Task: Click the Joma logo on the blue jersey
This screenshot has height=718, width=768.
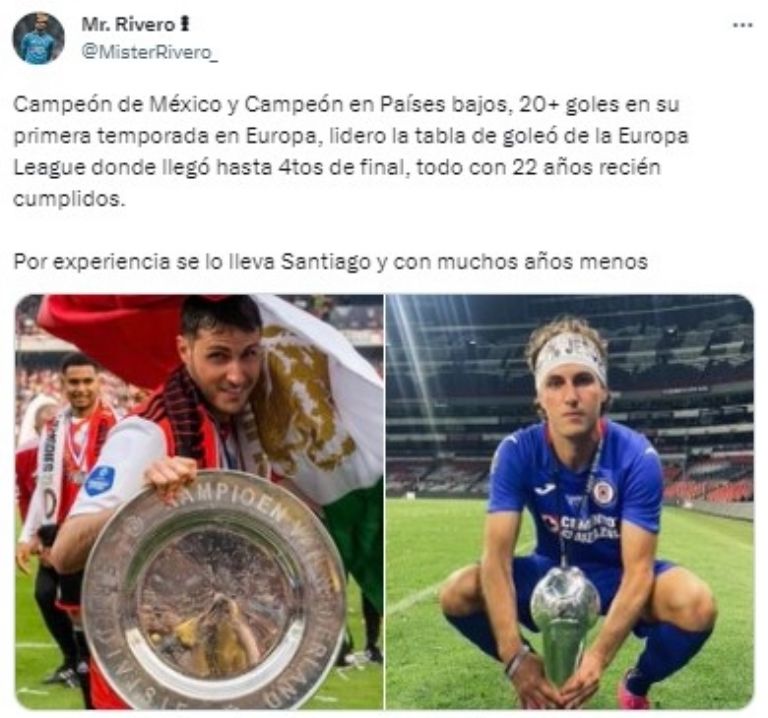Action: click(x=543, y=489)
